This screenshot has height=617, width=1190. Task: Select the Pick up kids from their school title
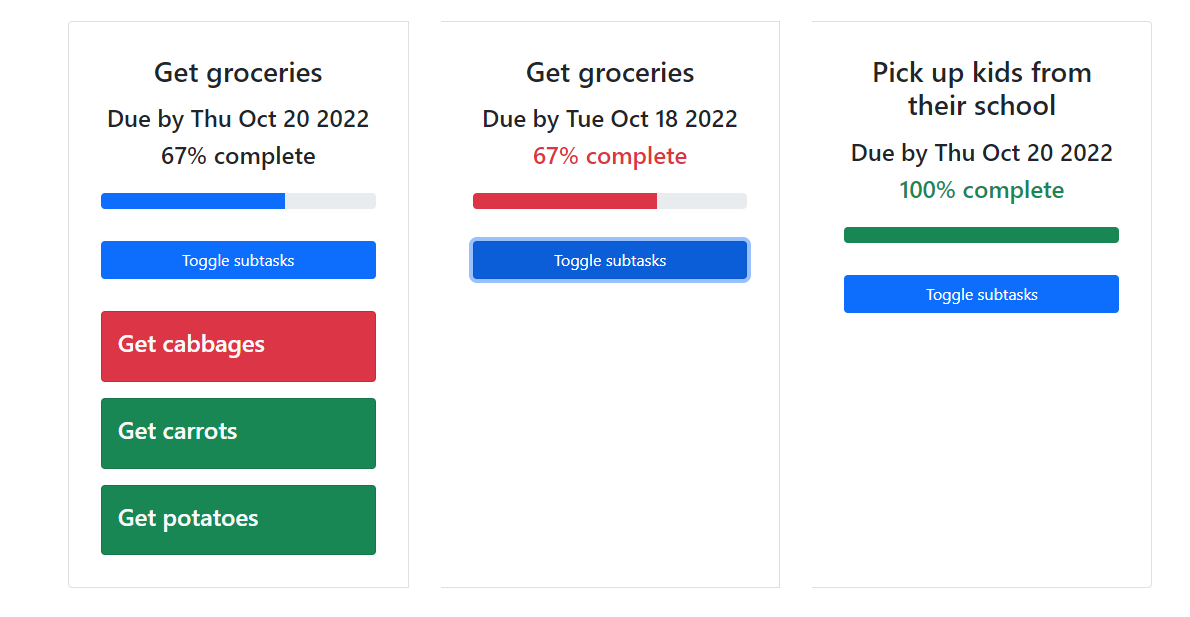981,89
